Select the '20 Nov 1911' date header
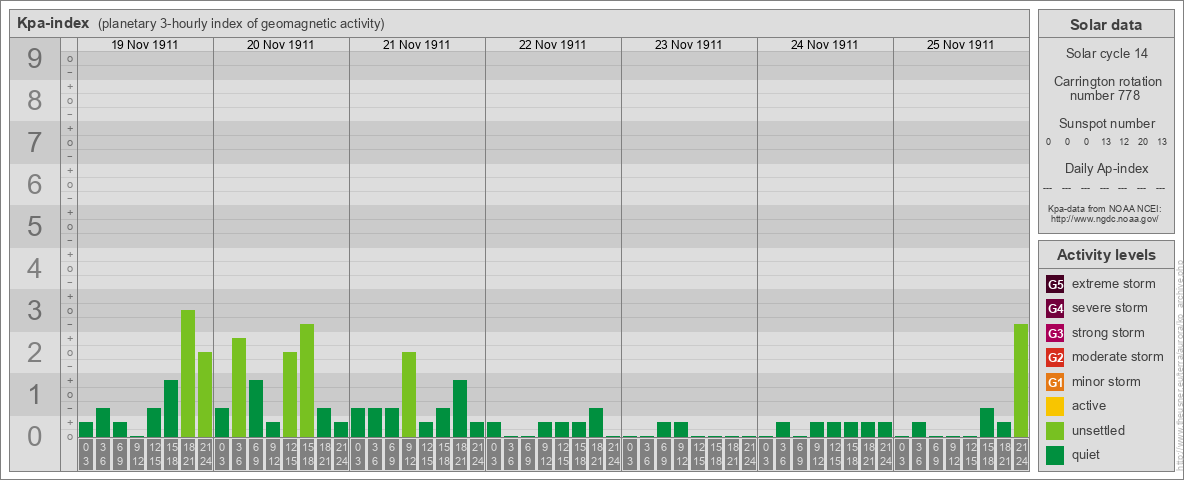The width and height of the screenshot is (1184, 480). tap(281, 45)
